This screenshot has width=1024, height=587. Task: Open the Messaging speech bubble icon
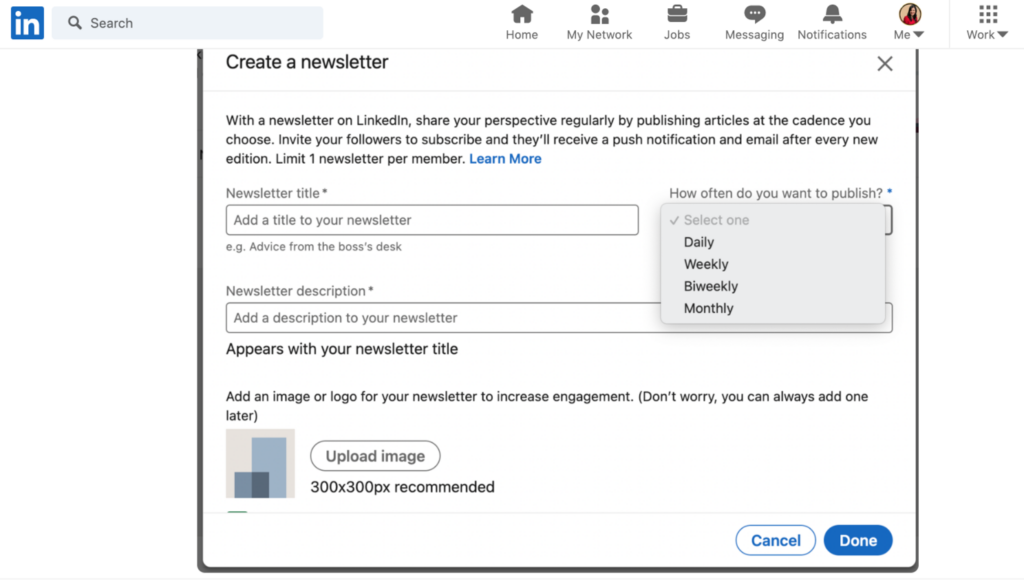(754, 14)
